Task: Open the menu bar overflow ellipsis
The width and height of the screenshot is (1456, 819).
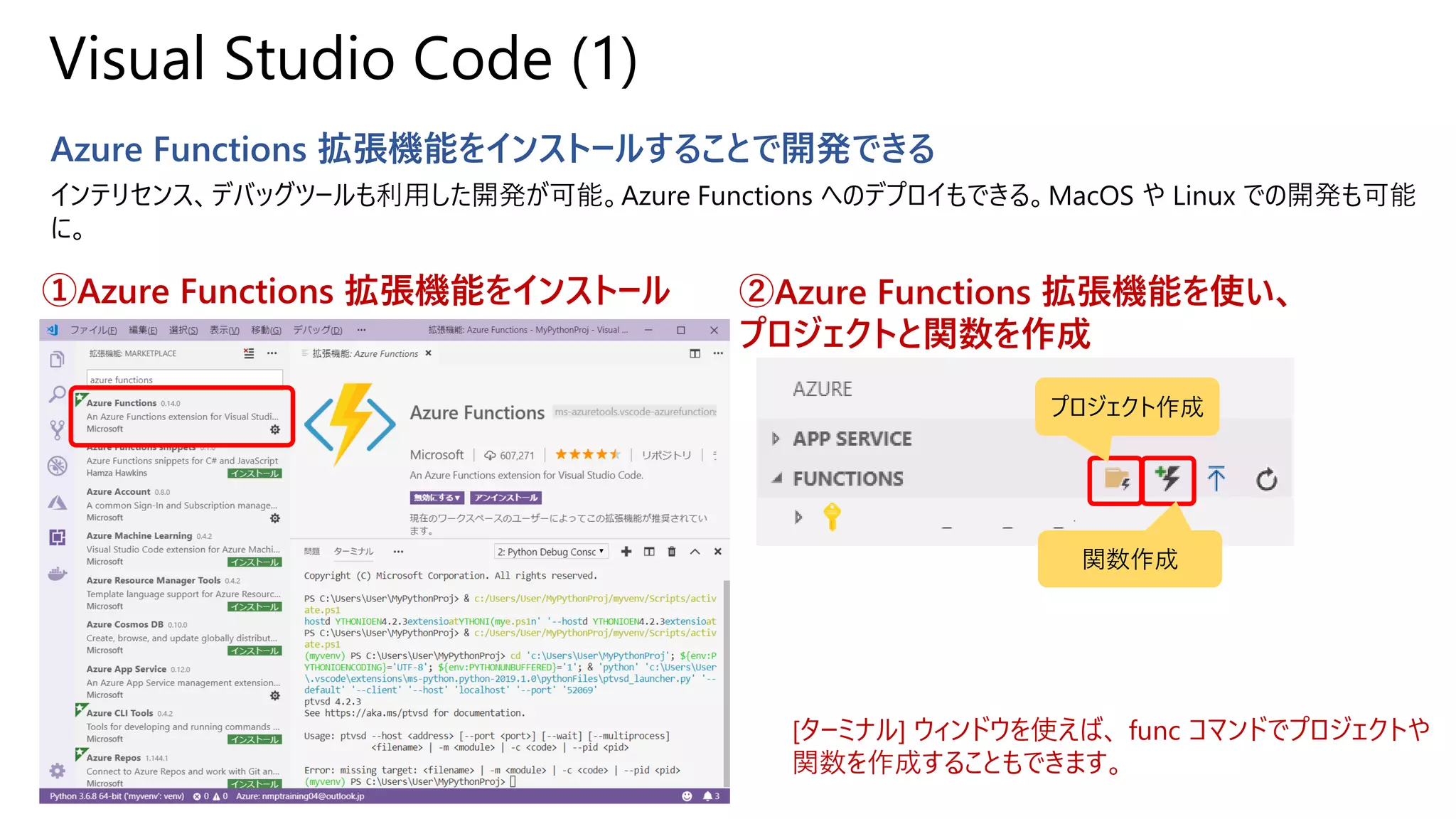Action: (361, 330)
